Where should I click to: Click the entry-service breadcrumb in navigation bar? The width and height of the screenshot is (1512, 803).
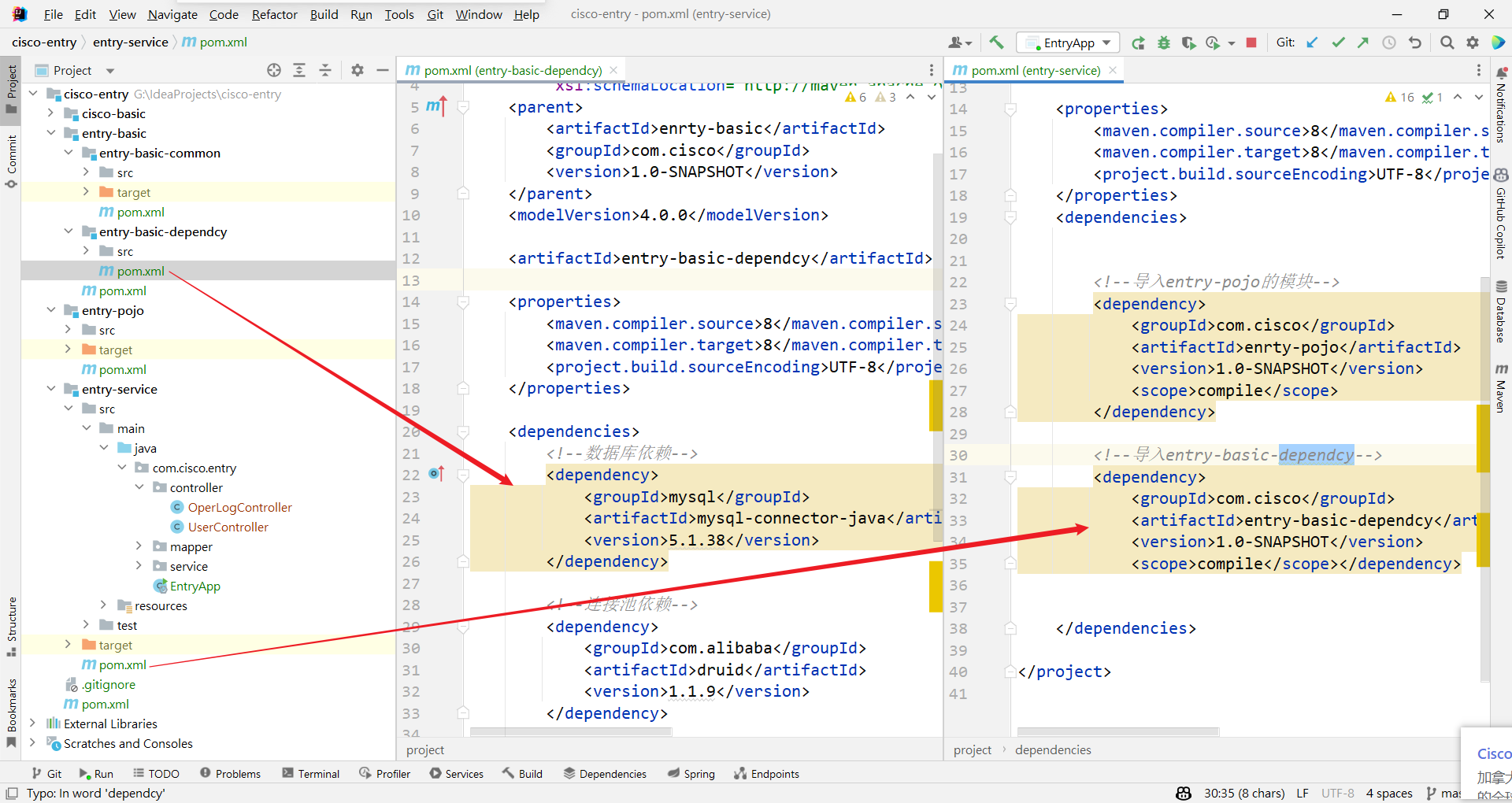pos(131,42)
